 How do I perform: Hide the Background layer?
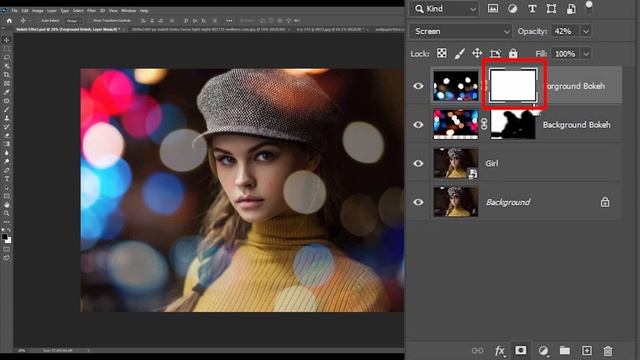click(418, 202)
